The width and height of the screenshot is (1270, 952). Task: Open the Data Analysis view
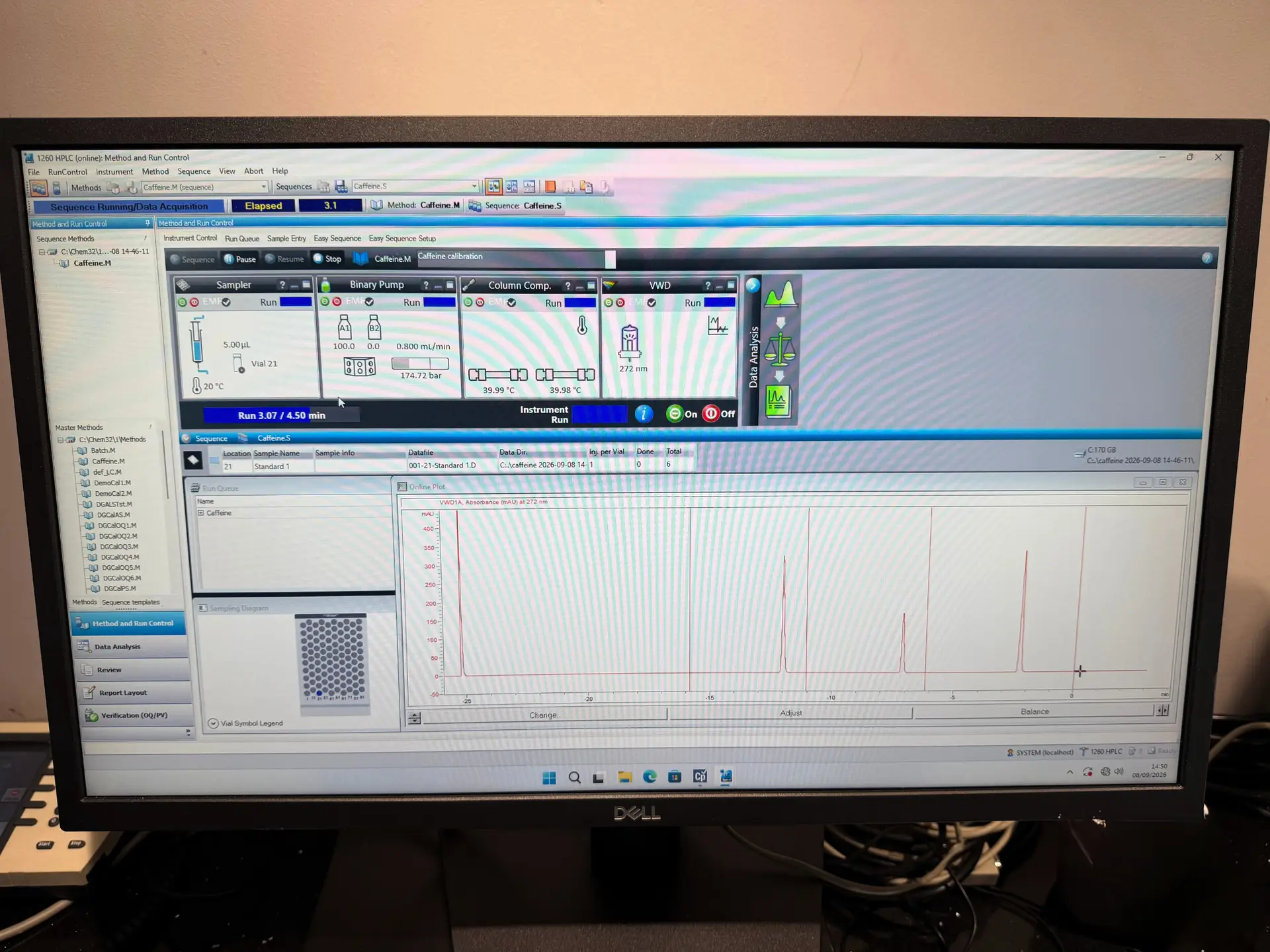point(130,647)
